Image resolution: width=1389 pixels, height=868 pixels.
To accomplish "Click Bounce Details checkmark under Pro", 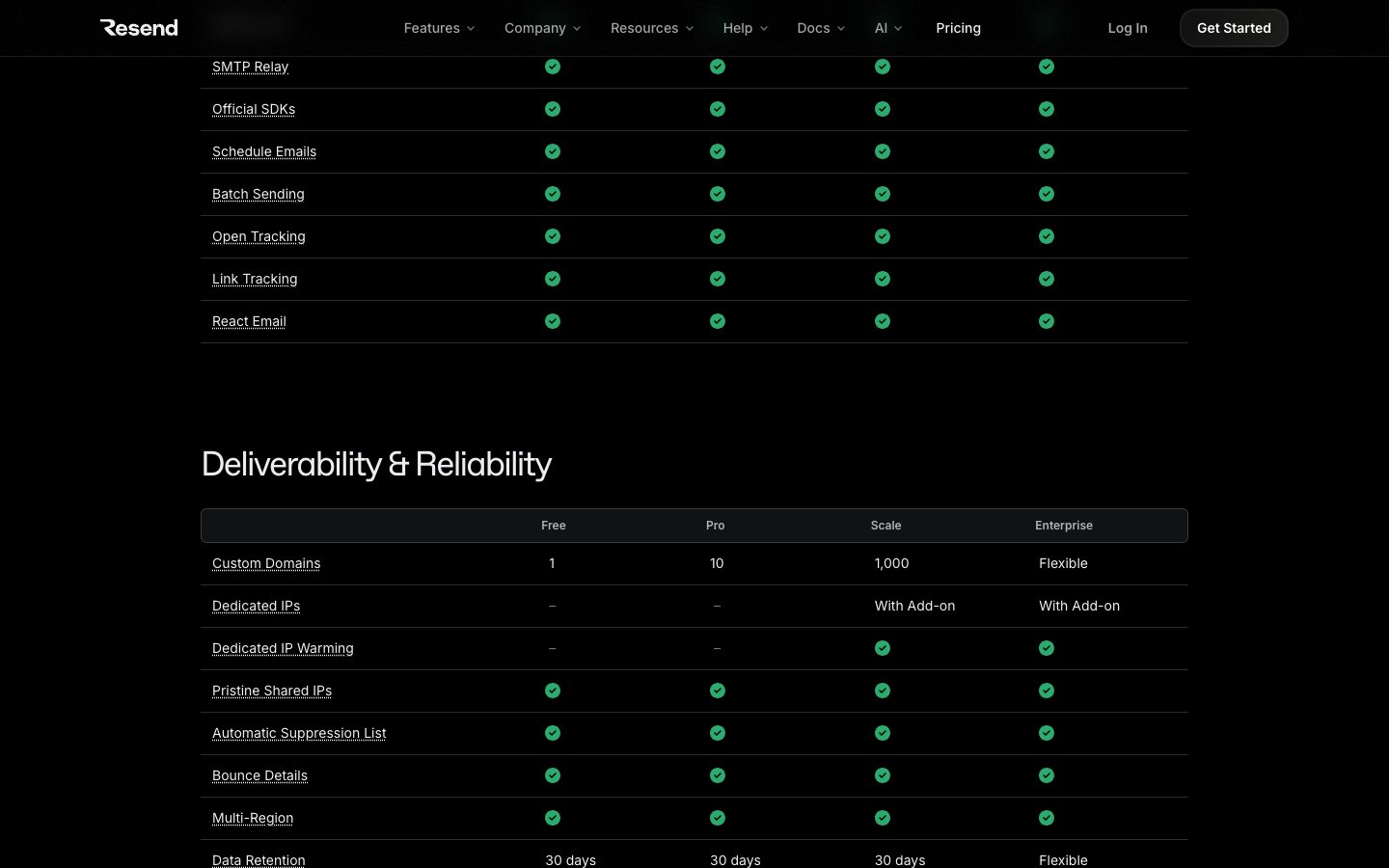I will (x=718, y=775).
